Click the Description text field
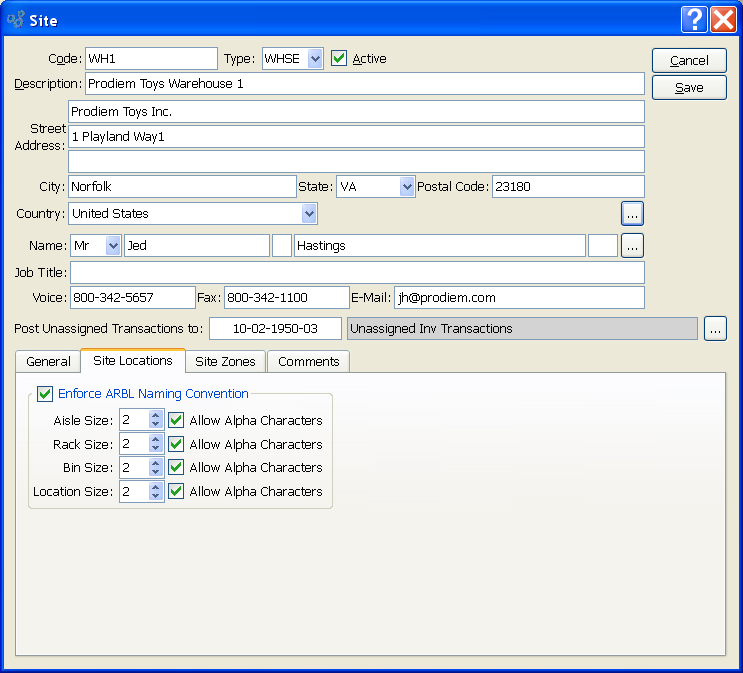The width and height of the screenshot is (743, 673). pos(365,84)
